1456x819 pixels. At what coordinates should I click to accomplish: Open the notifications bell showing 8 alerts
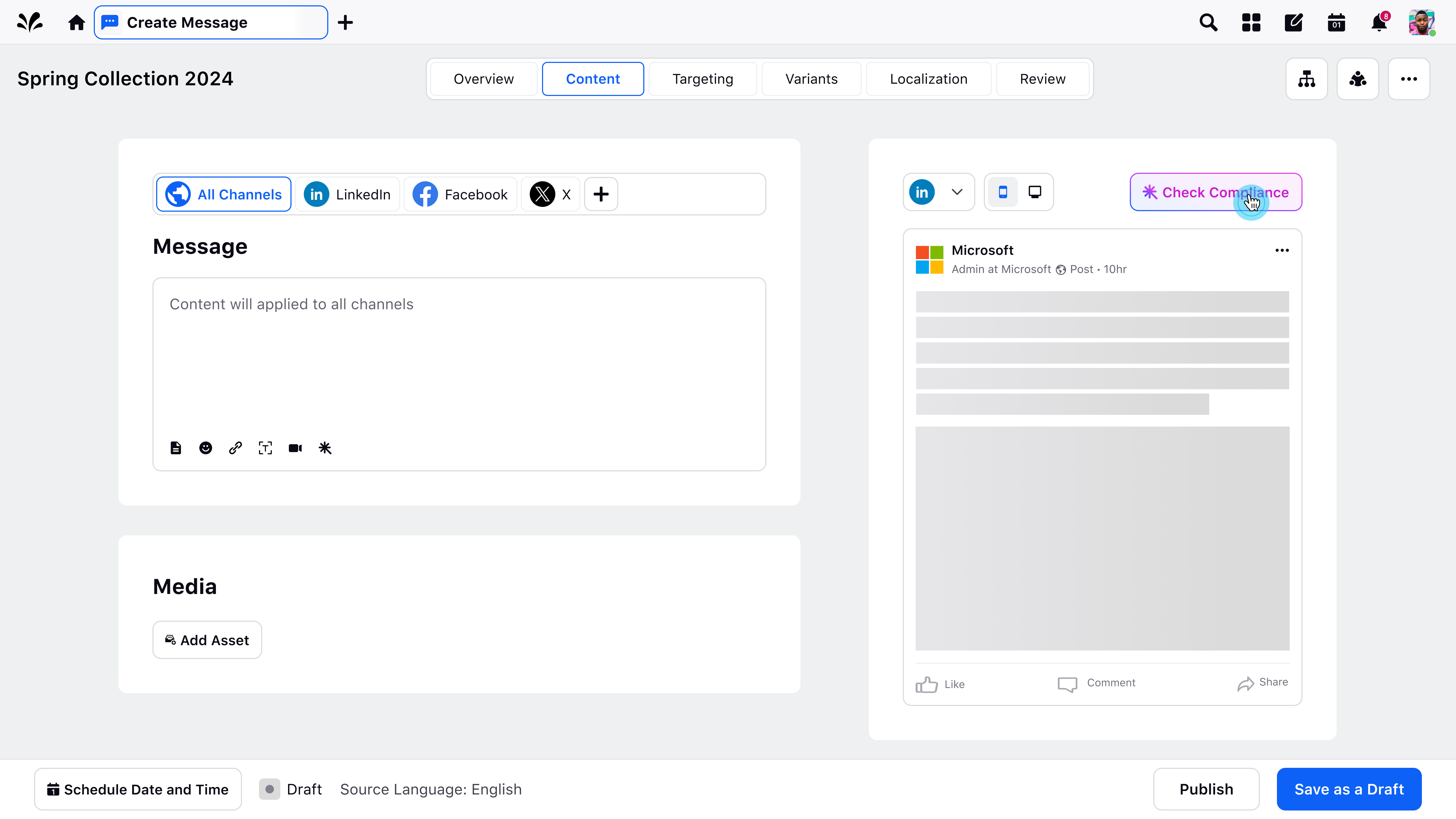(1379, 23)
